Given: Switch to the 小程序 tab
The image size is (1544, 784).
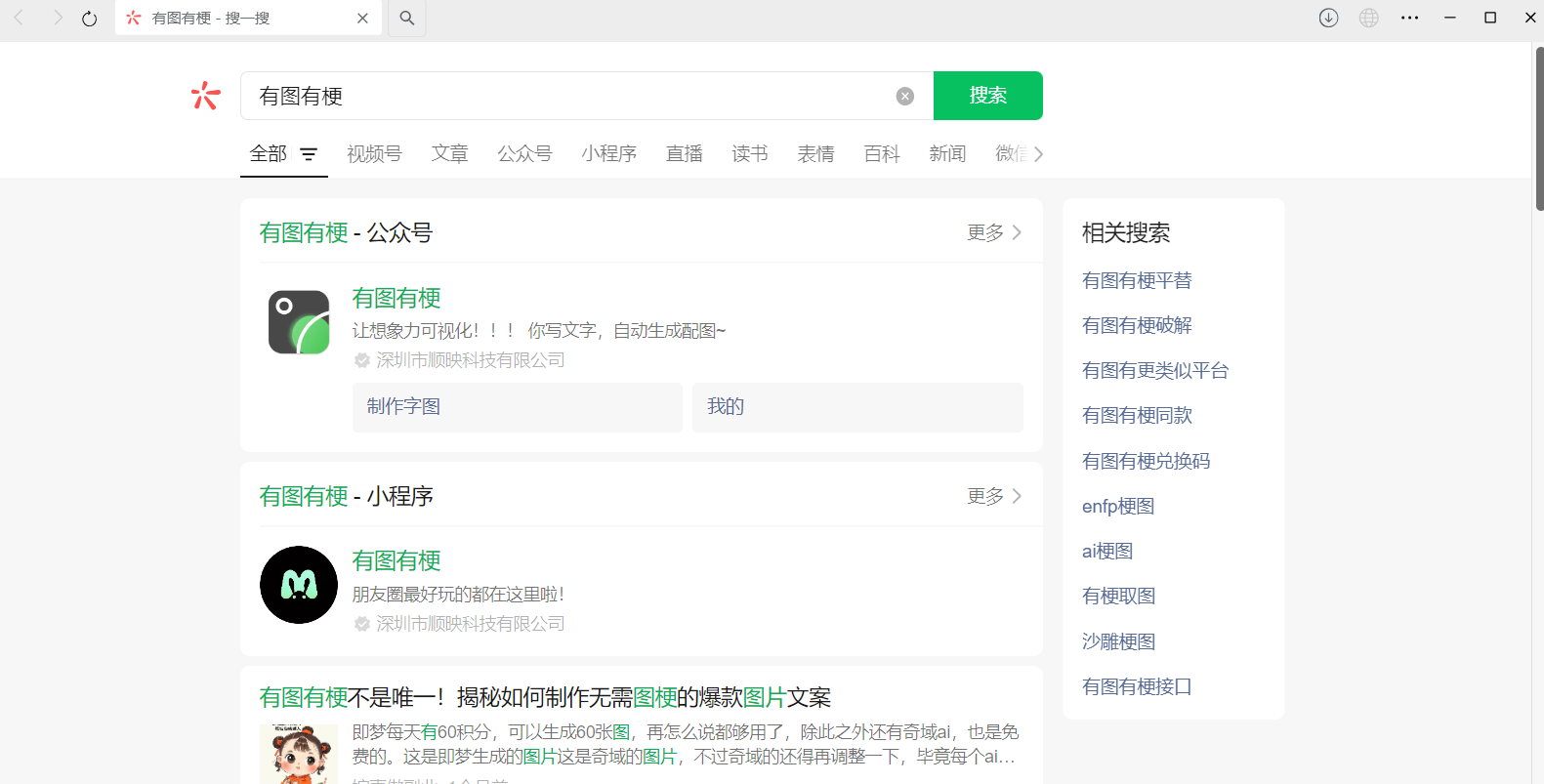Looking at the screenshot, I should click(609, 154).
